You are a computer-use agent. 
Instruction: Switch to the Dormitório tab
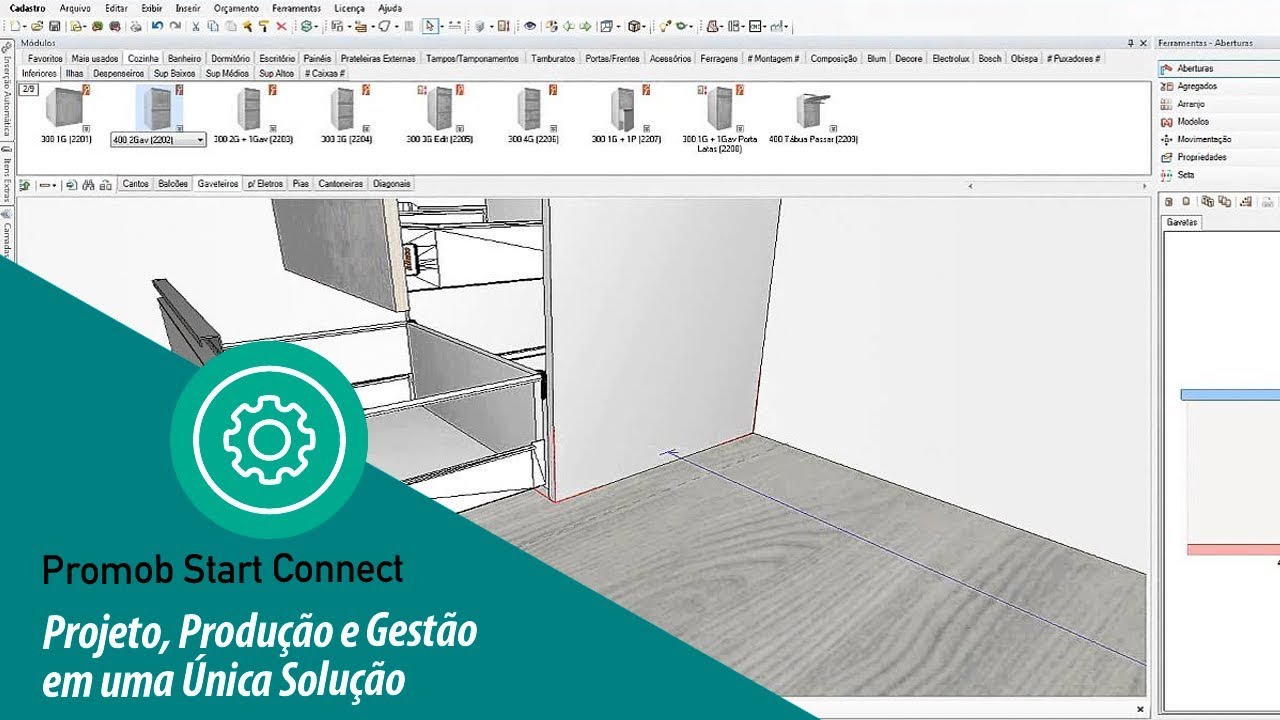(231, 59)
